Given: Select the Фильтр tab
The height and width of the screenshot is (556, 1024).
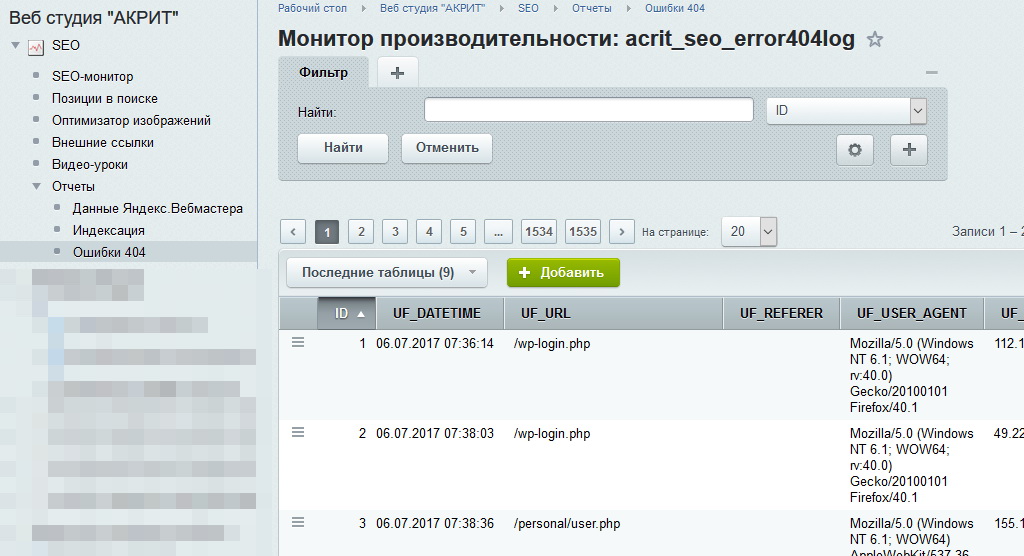Looking at the screenshot, I should click(x=323, y=72).
